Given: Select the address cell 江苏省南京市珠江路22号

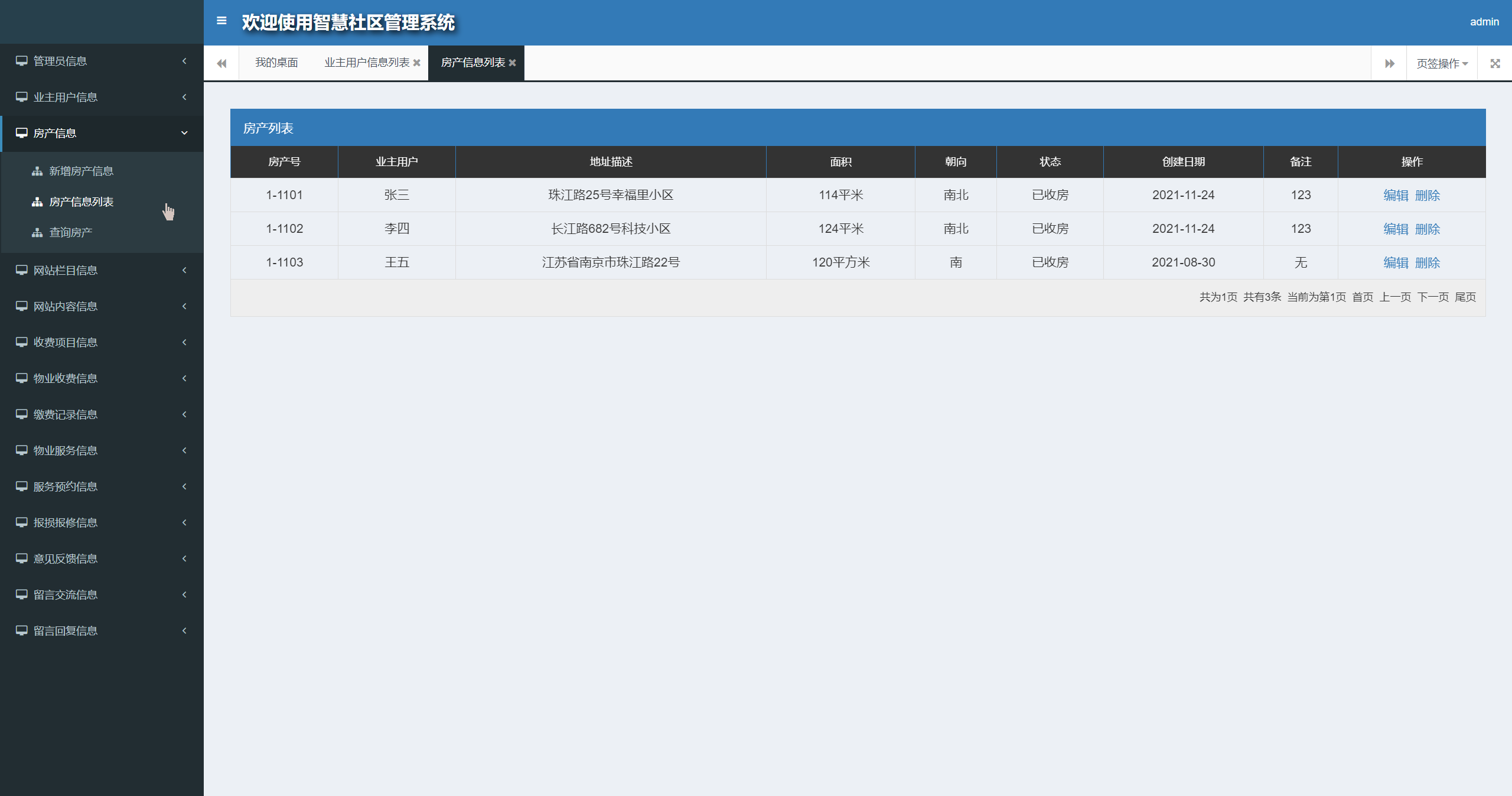Looking at the screenshot, I should coord(611,262).
